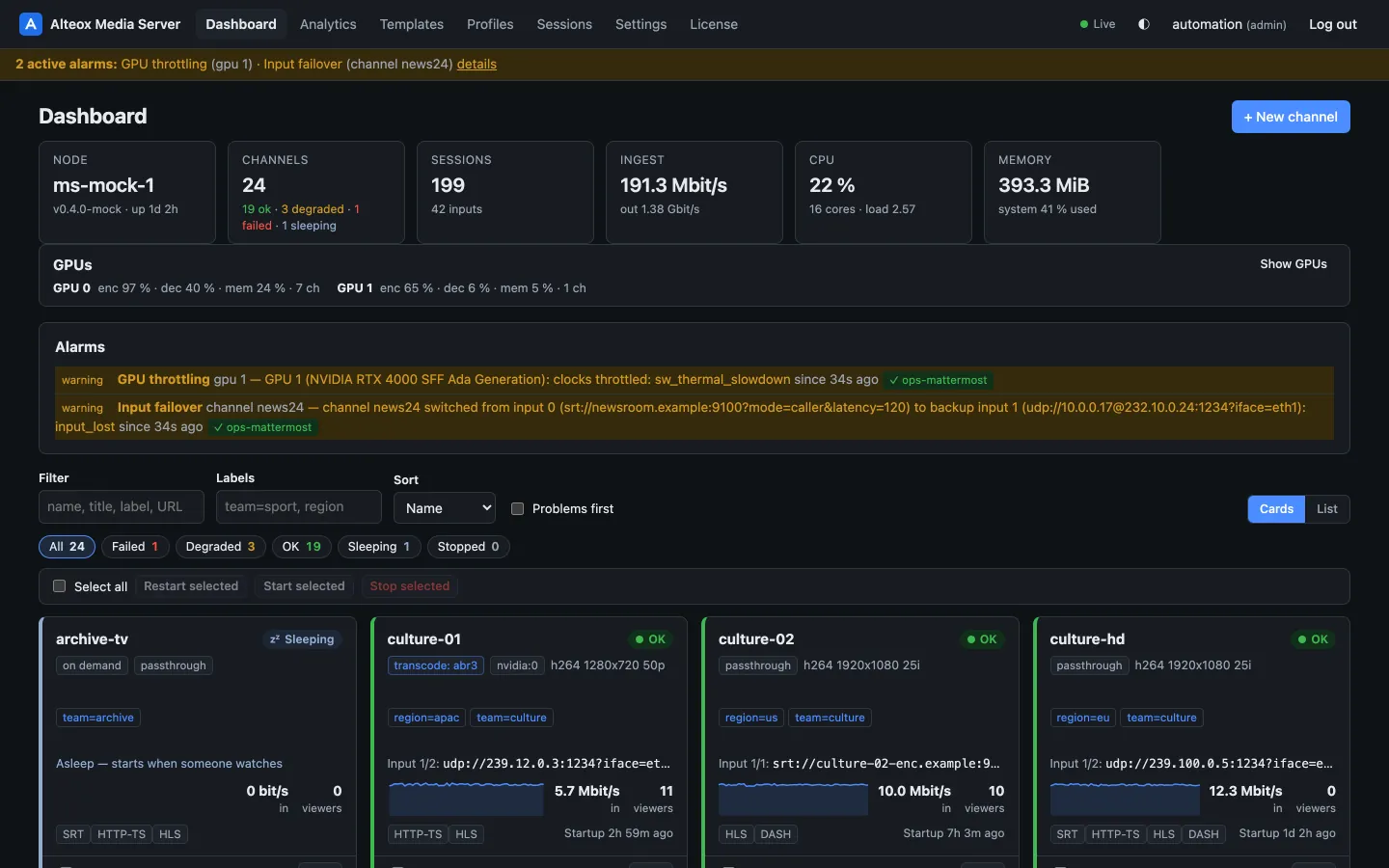Viewport: 1389px width, 868px height.
Task: Click the Labels input field
Action: coord(299,506)
